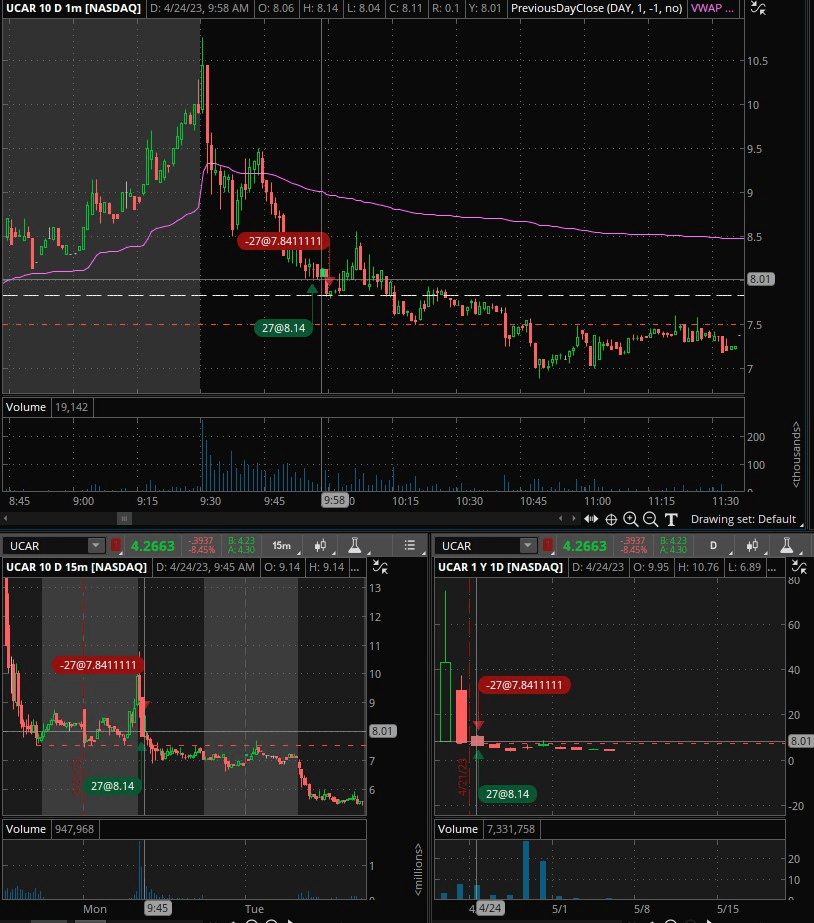Screen dimensions: 814x923
Task: Select 27@8.14 bubble on daily chart
Action: [507, 793]
